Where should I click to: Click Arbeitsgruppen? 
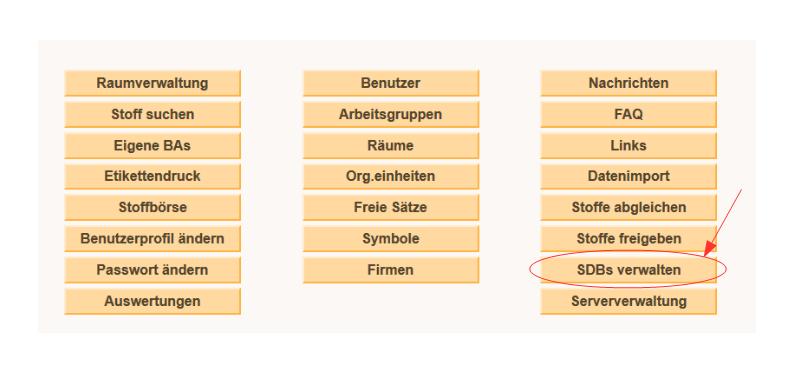pos(391,115)
